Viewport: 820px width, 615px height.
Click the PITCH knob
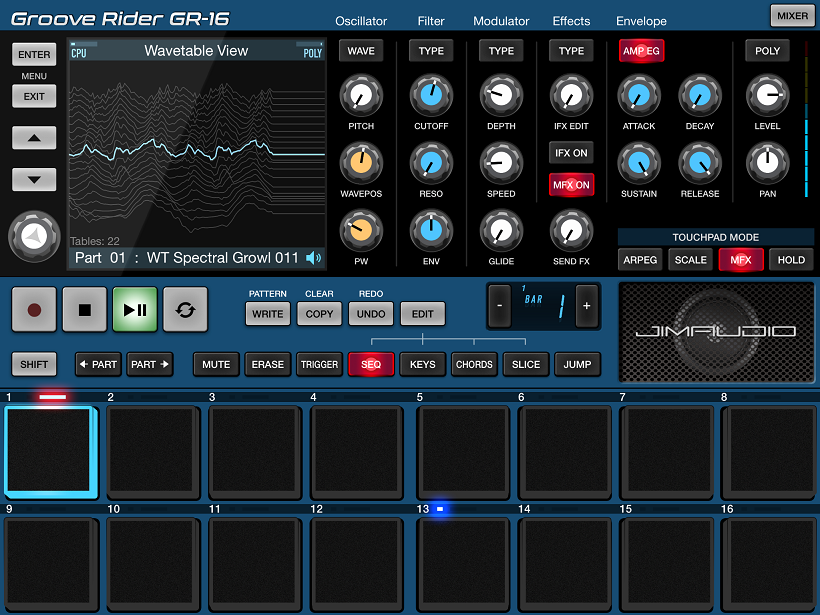coord(361,96)
